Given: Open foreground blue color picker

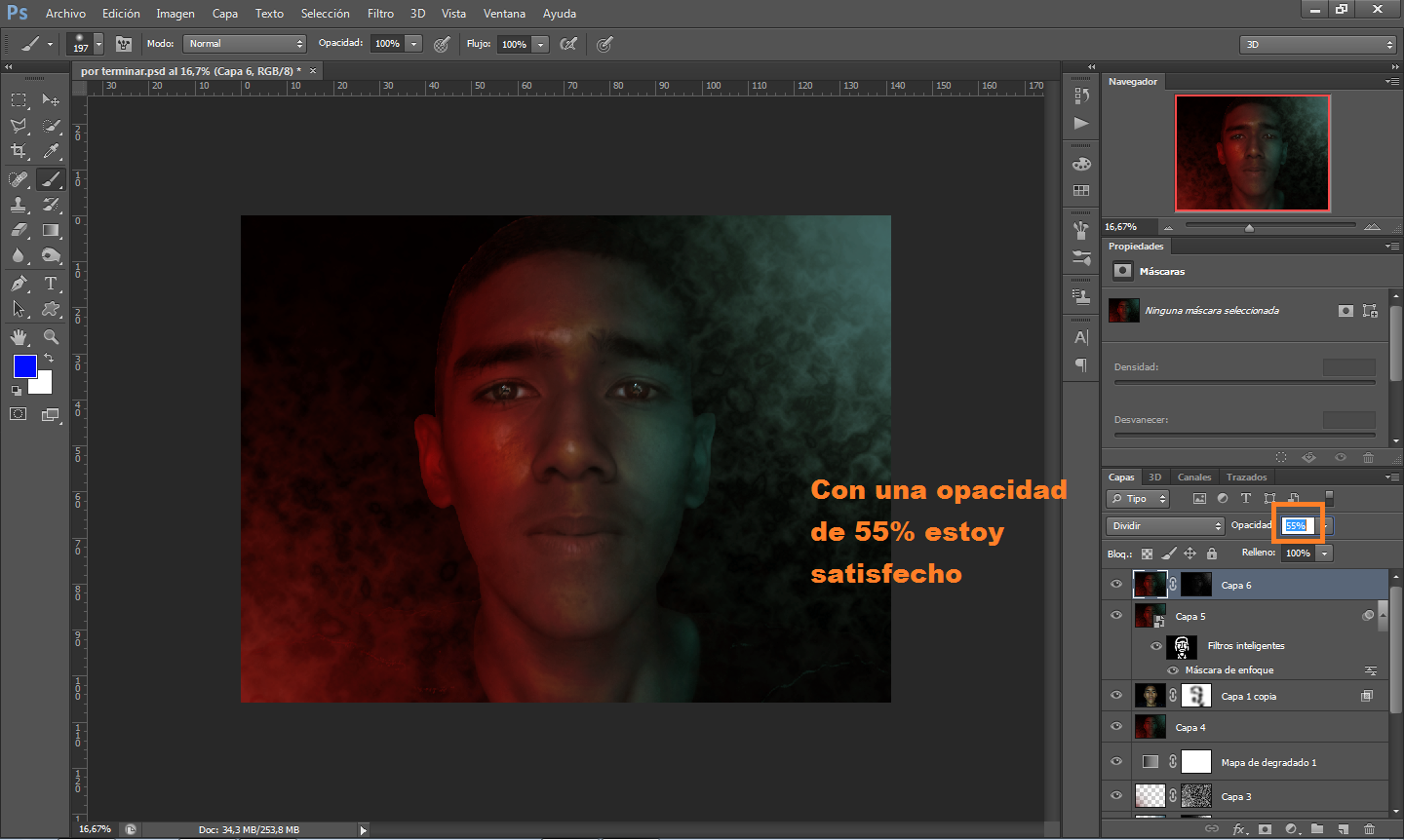Looking at the screenshot, I should coord(25,366).
